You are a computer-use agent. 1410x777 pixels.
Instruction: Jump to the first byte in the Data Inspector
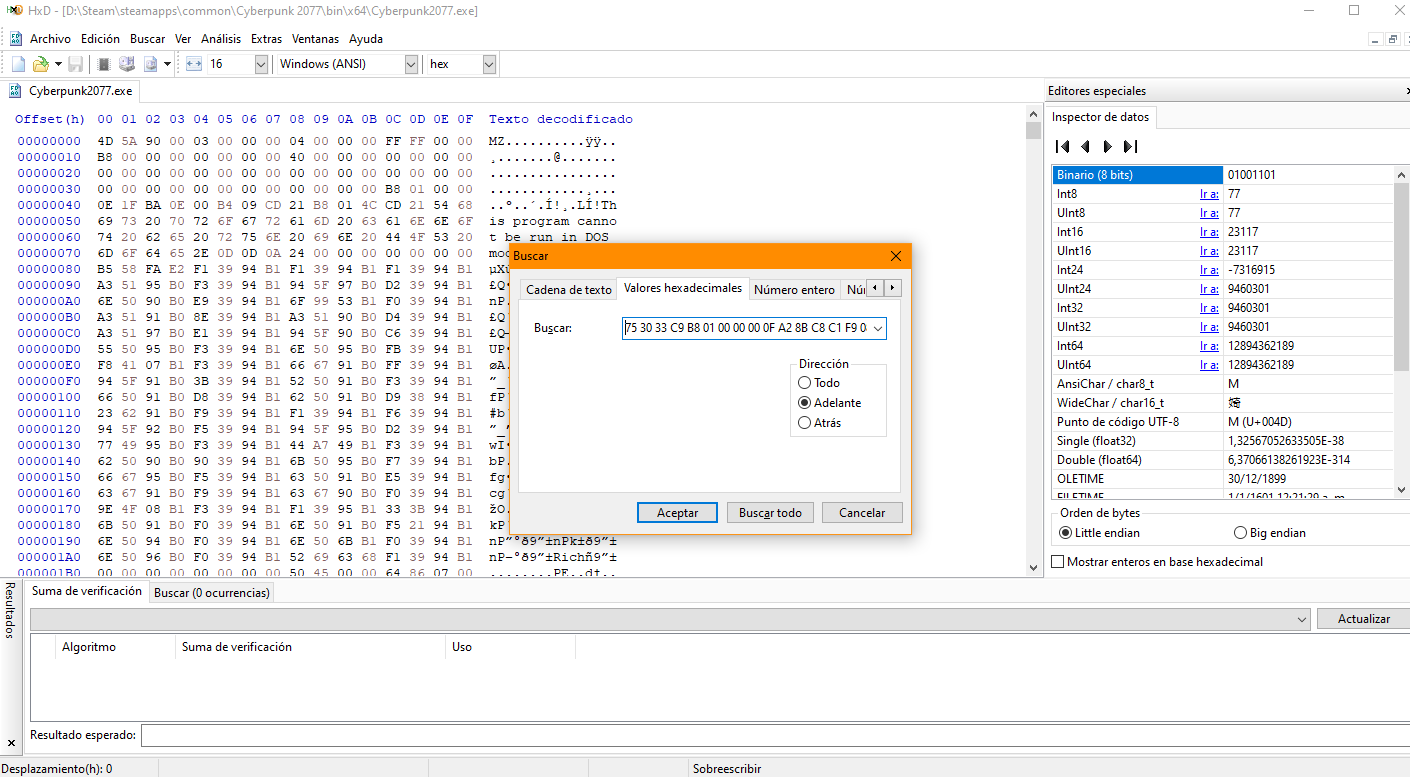1063,147
